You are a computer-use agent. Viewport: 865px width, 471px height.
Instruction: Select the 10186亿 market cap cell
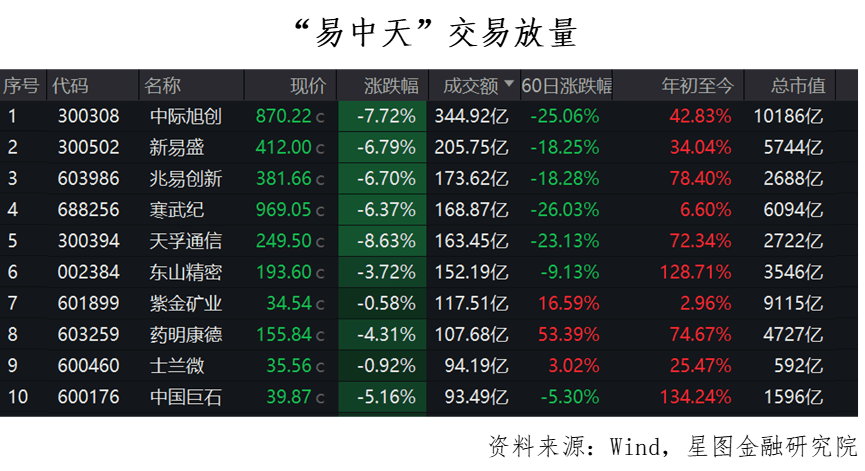point(788,116)
